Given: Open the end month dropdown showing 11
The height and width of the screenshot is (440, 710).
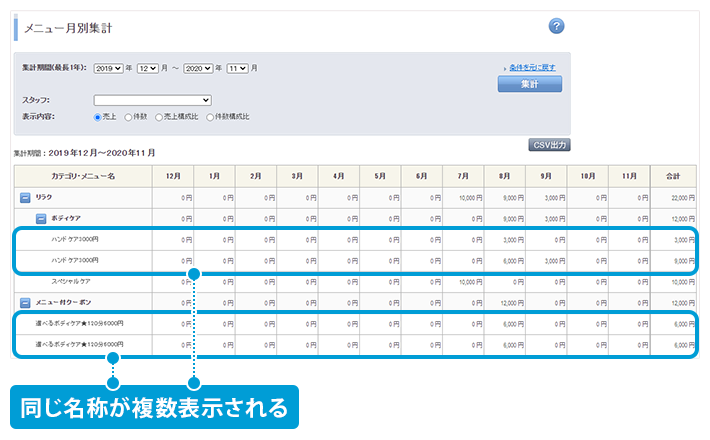Looking at the screenshot, I should [236, 68].
